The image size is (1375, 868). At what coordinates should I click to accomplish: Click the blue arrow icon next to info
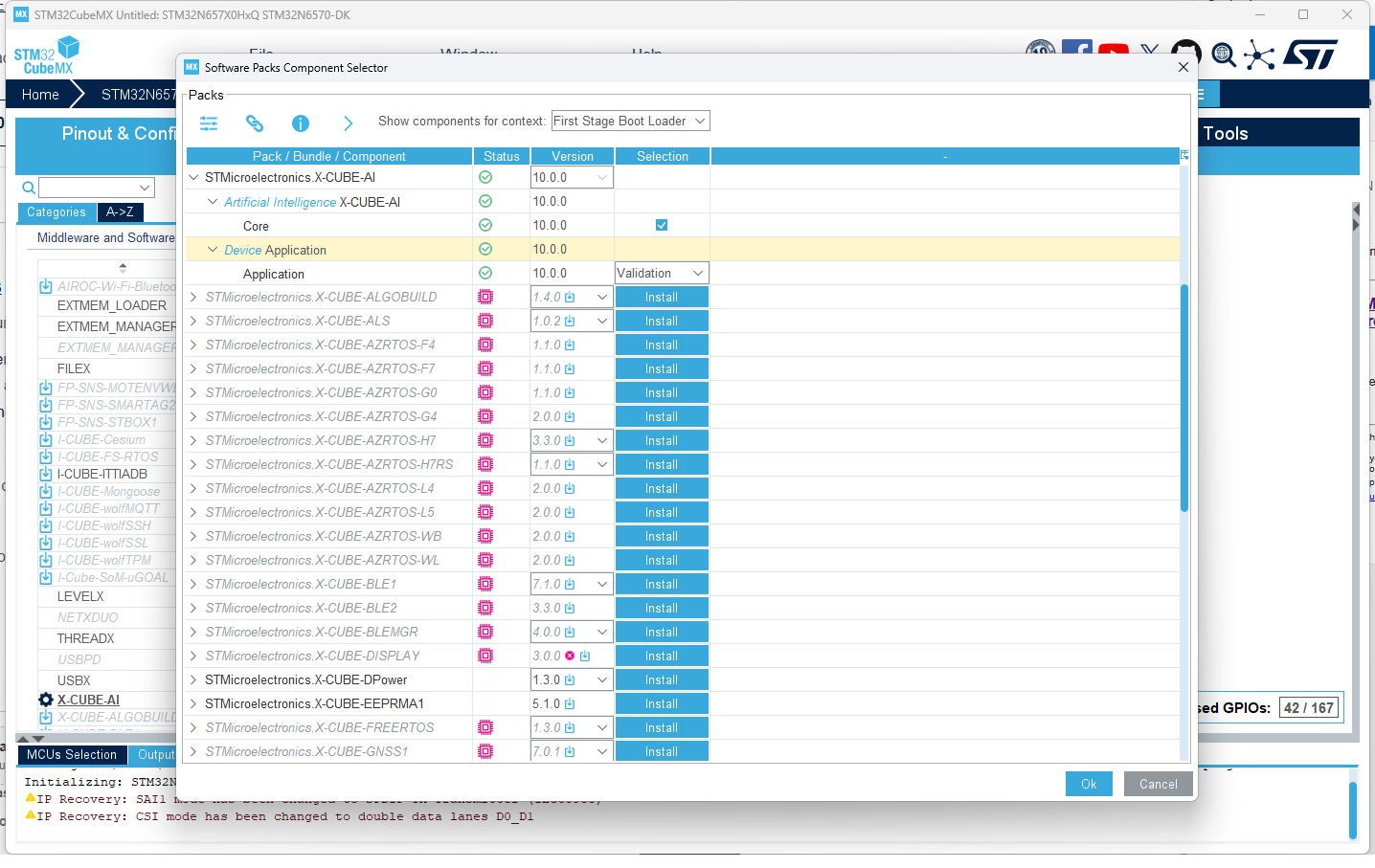(x=348, y=123)
